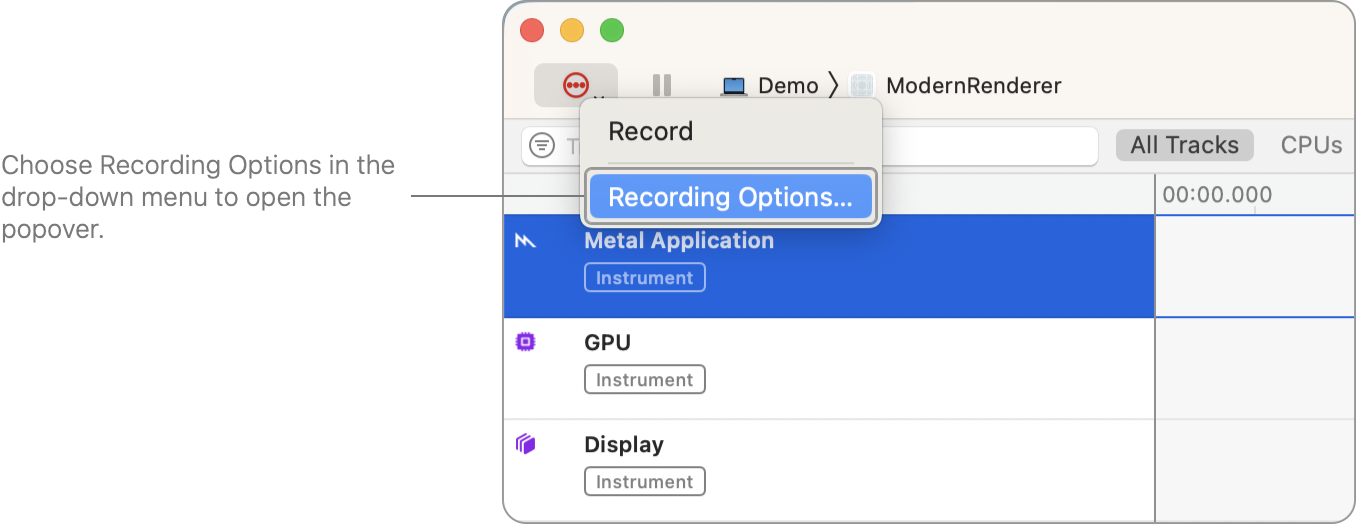This screenshot has width=1356, height=524.
Task: Click the filter icon in the search field
Action: [542, 146]
